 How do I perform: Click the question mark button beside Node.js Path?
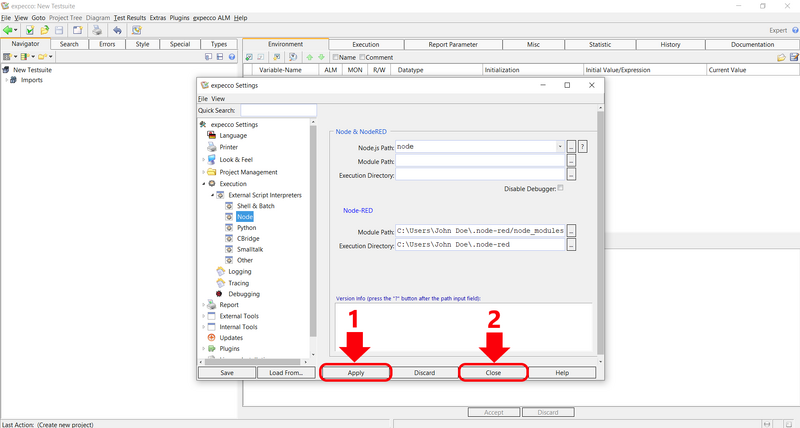tap(582, 146)
